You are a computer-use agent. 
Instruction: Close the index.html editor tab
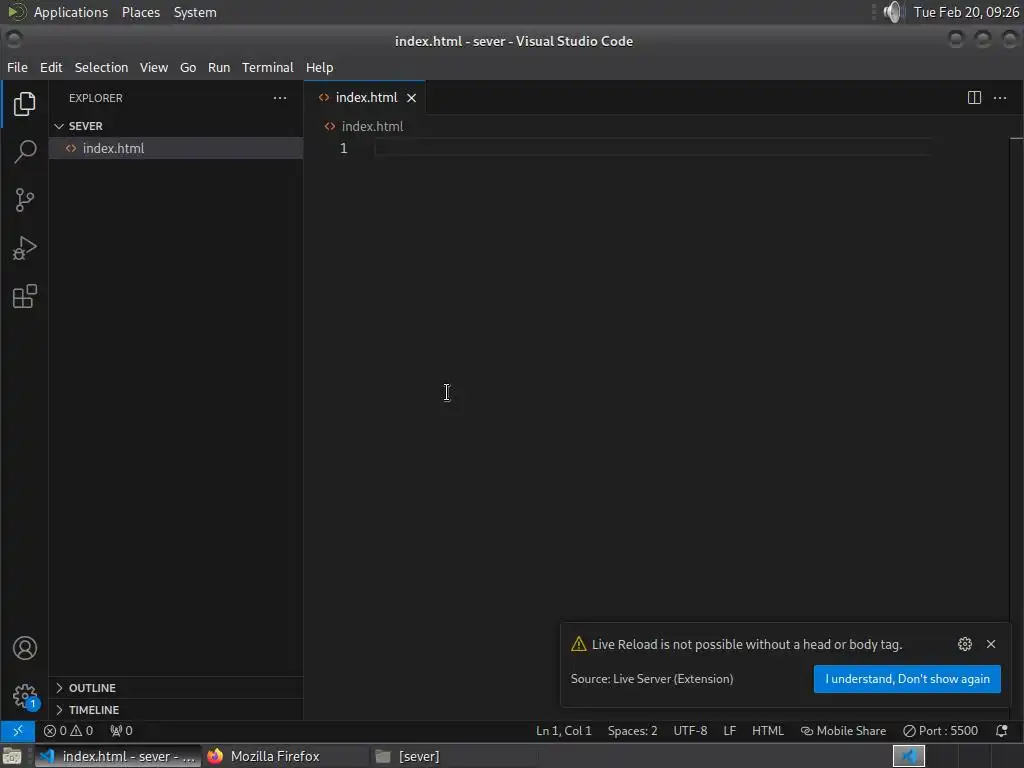(x=411, y=98)
